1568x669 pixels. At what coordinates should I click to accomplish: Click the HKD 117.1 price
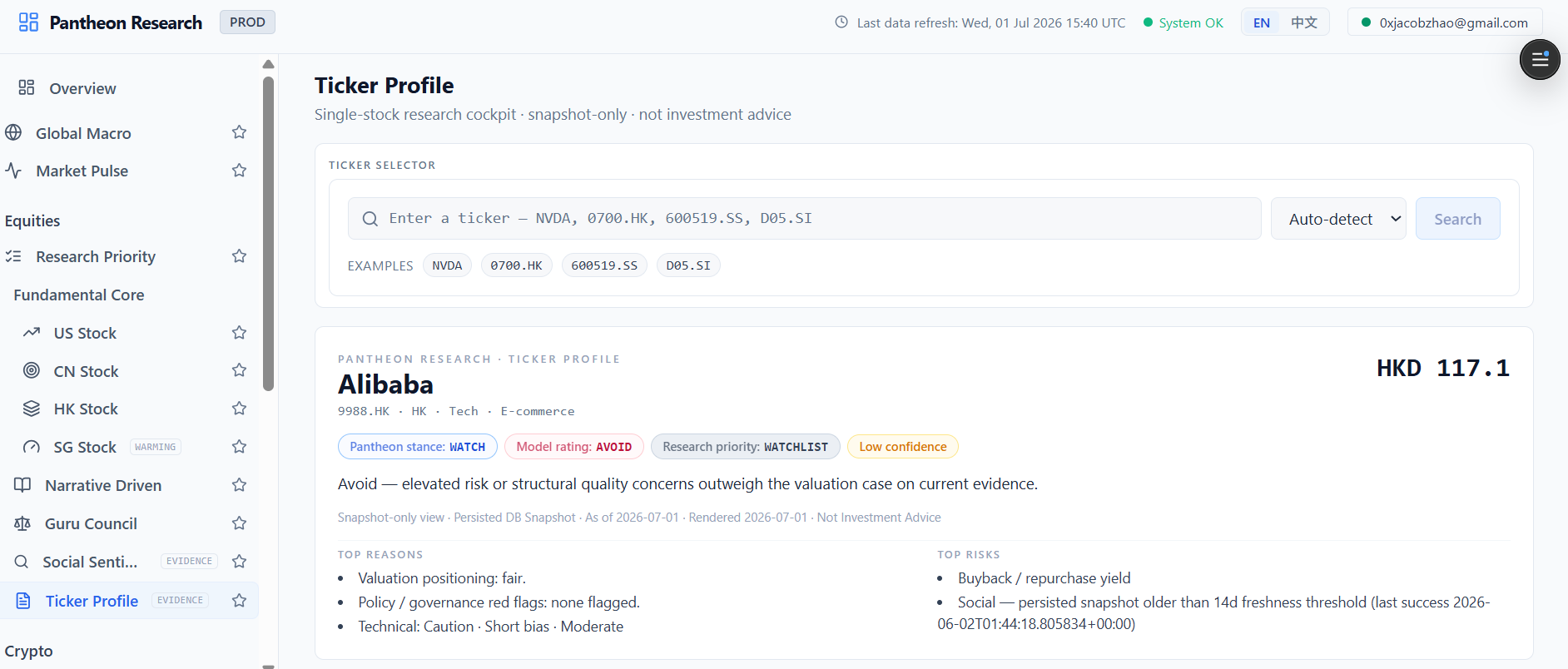coord(1443,368)
